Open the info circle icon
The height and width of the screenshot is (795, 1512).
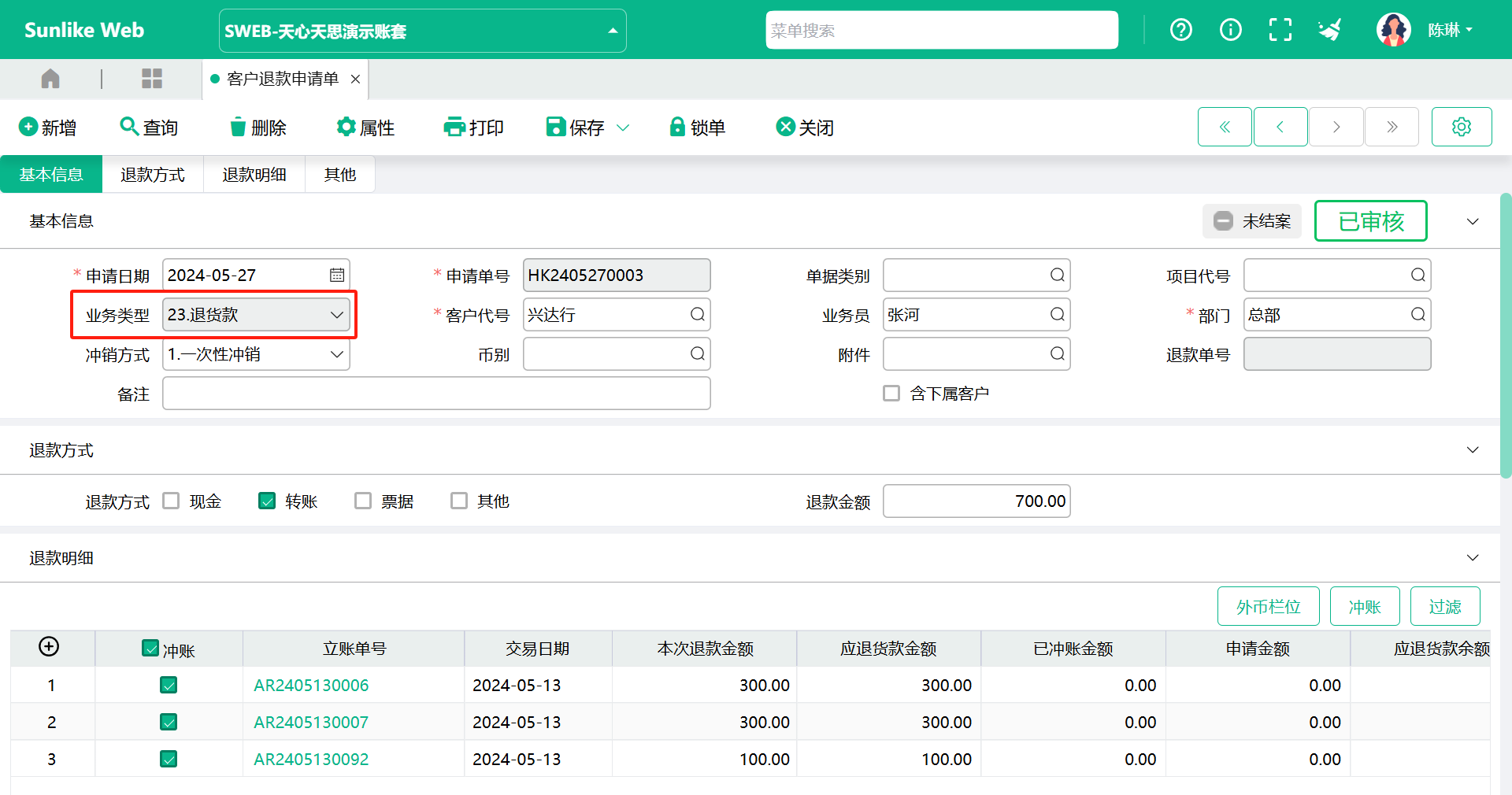[x=1230, y=30]
